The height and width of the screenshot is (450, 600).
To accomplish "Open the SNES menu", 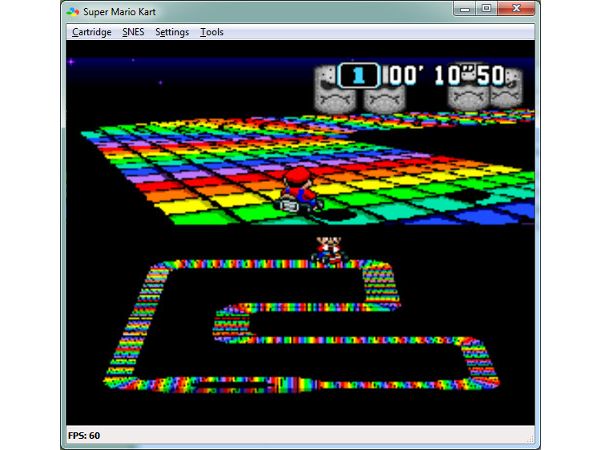I will (133, 32).
